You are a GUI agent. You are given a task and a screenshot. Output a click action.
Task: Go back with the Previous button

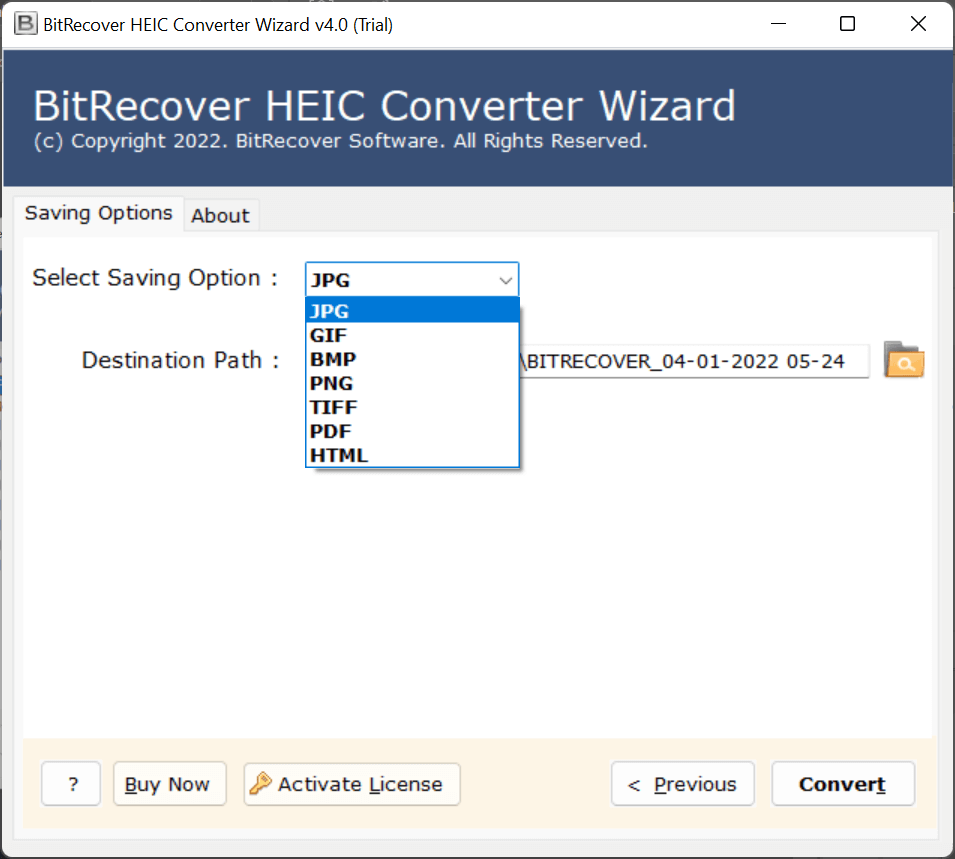pos(683,784)
